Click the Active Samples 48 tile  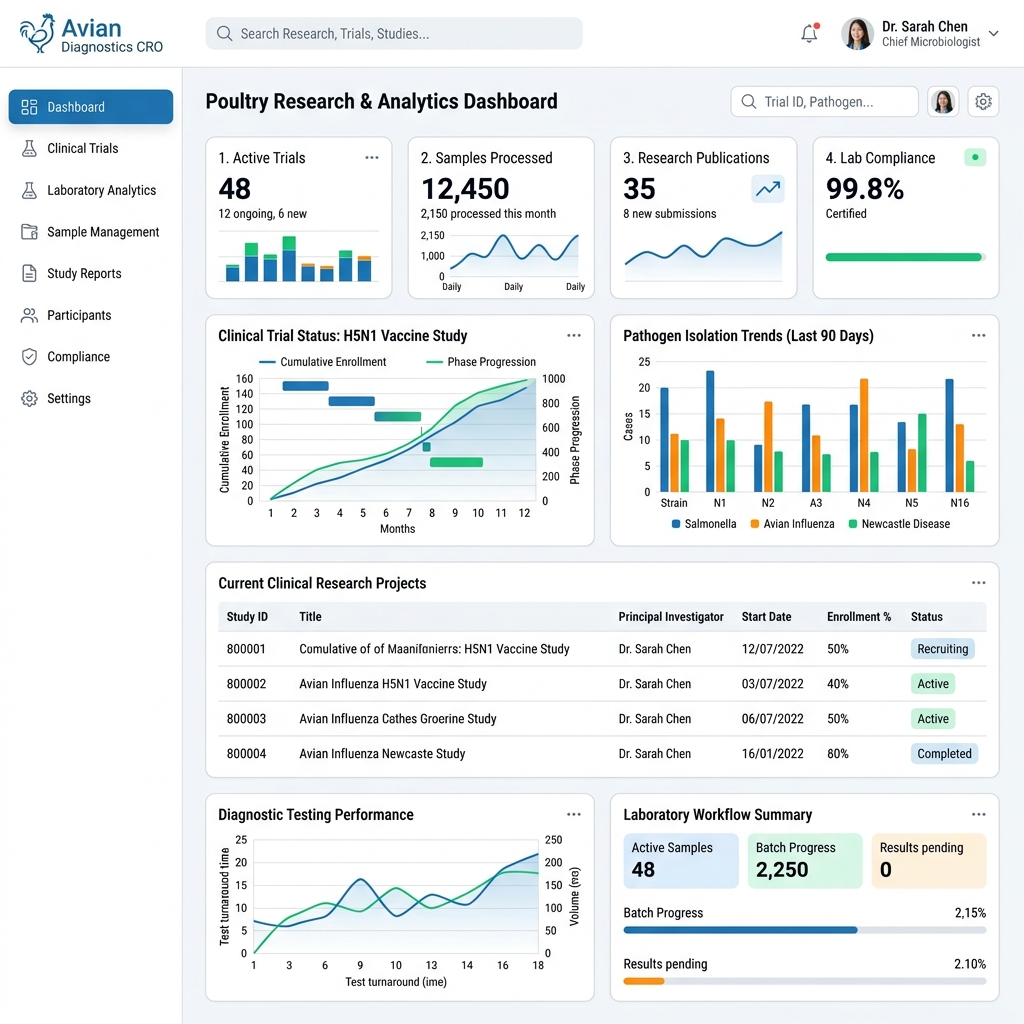[x=680, y=861]
